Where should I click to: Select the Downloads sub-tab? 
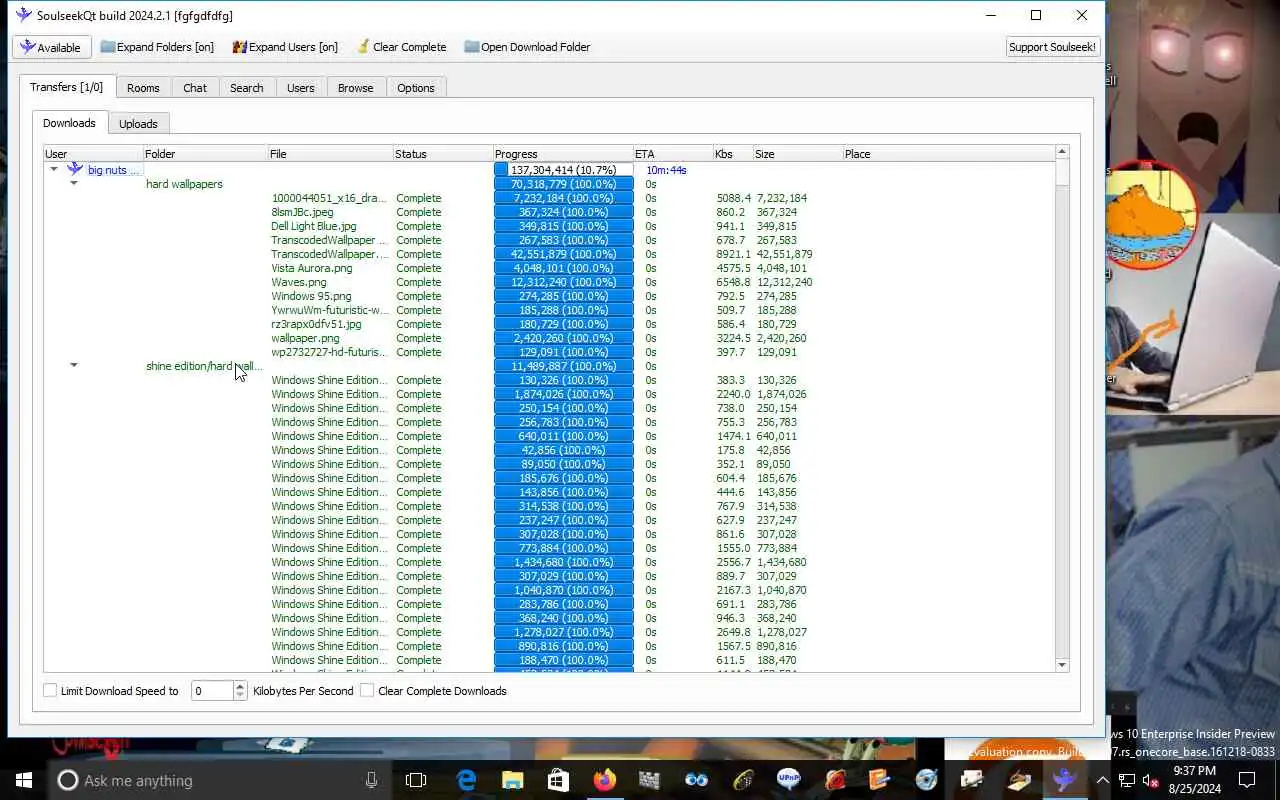point(69,123)
